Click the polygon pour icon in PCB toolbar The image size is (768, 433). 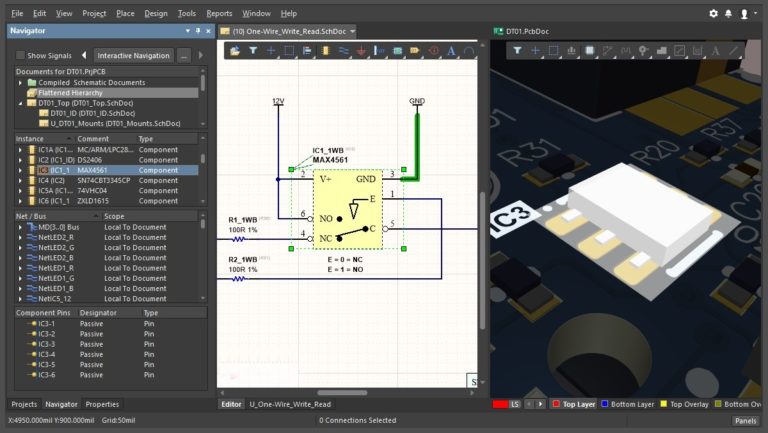coord(662,50)
